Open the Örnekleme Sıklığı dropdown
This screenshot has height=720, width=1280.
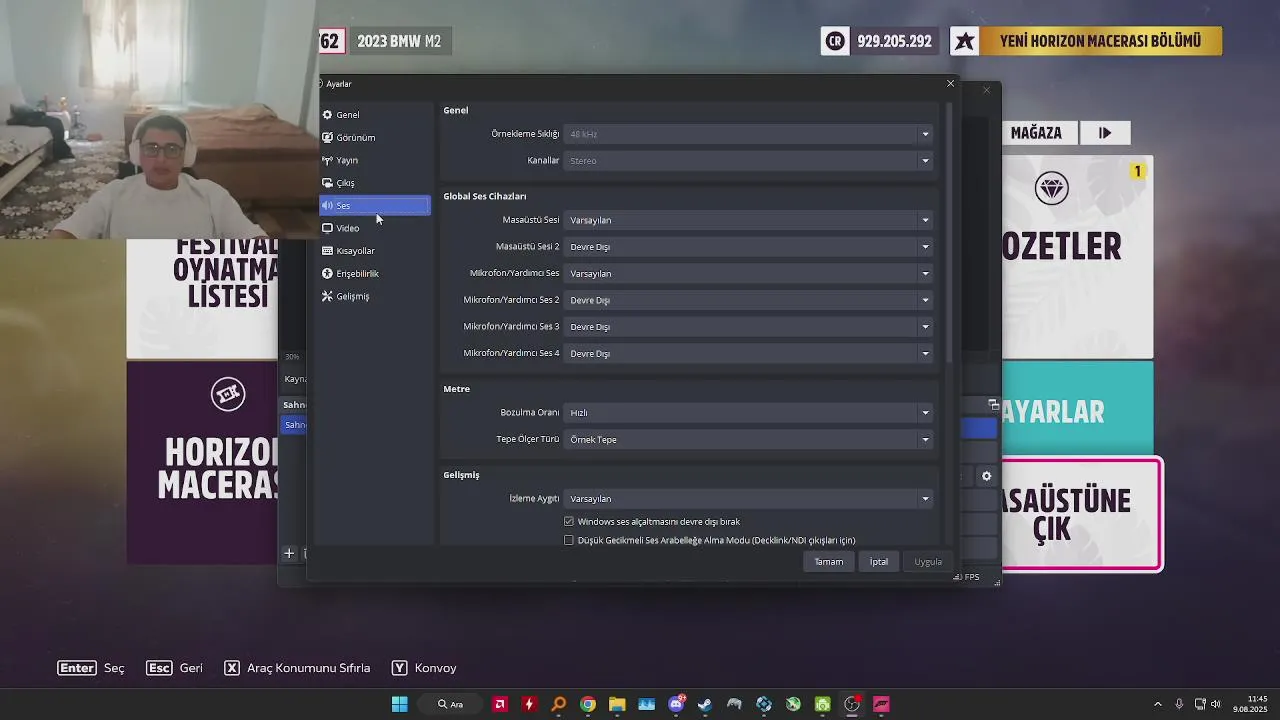pyautogui.click(x=748, y=134)
